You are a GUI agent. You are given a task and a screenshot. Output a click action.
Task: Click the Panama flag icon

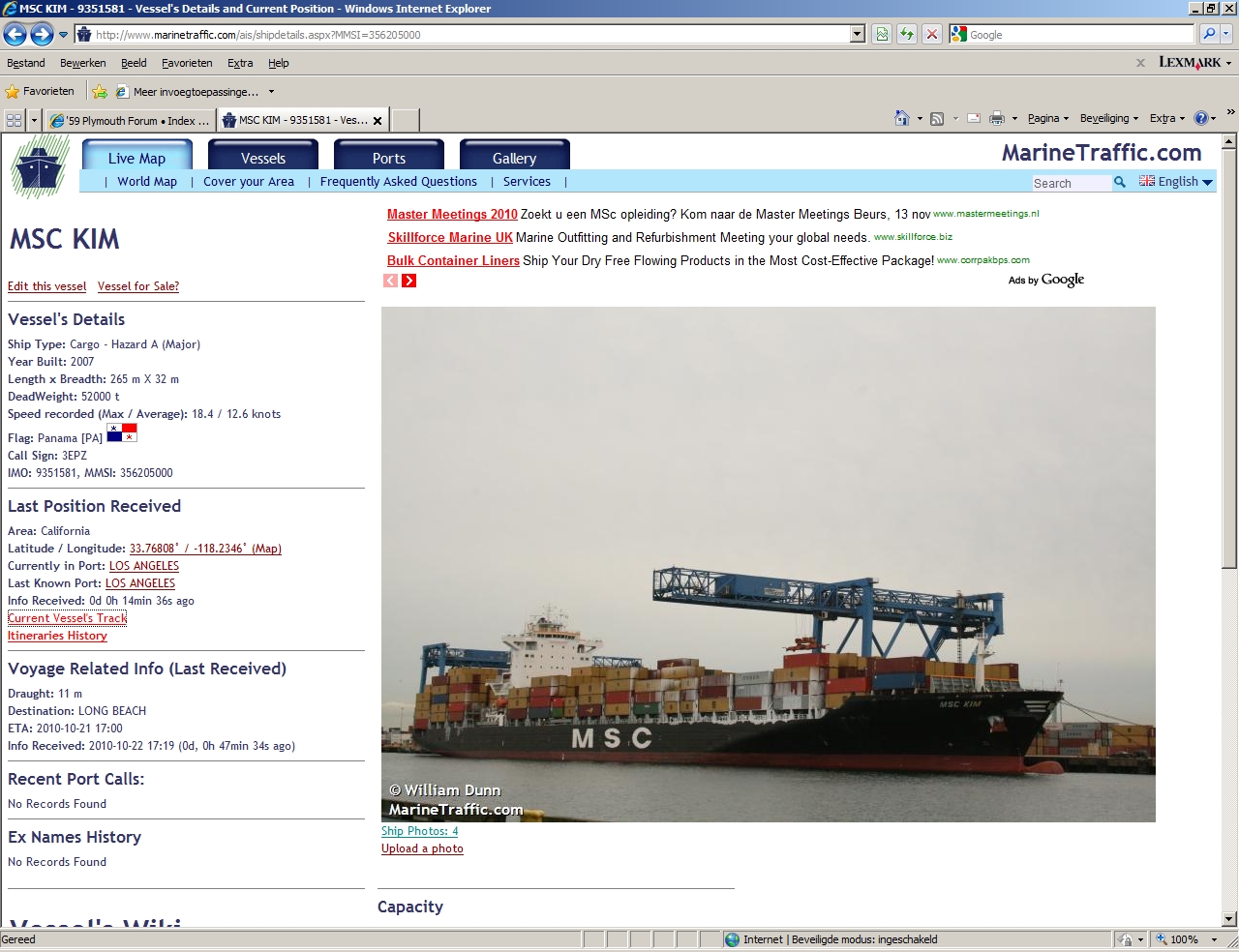point(122,432)
